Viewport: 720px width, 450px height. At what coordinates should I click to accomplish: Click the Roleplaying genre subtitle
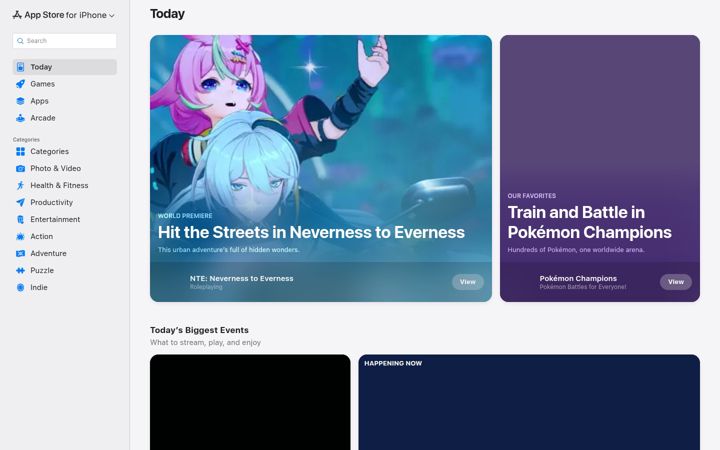(x=206, y=287)
